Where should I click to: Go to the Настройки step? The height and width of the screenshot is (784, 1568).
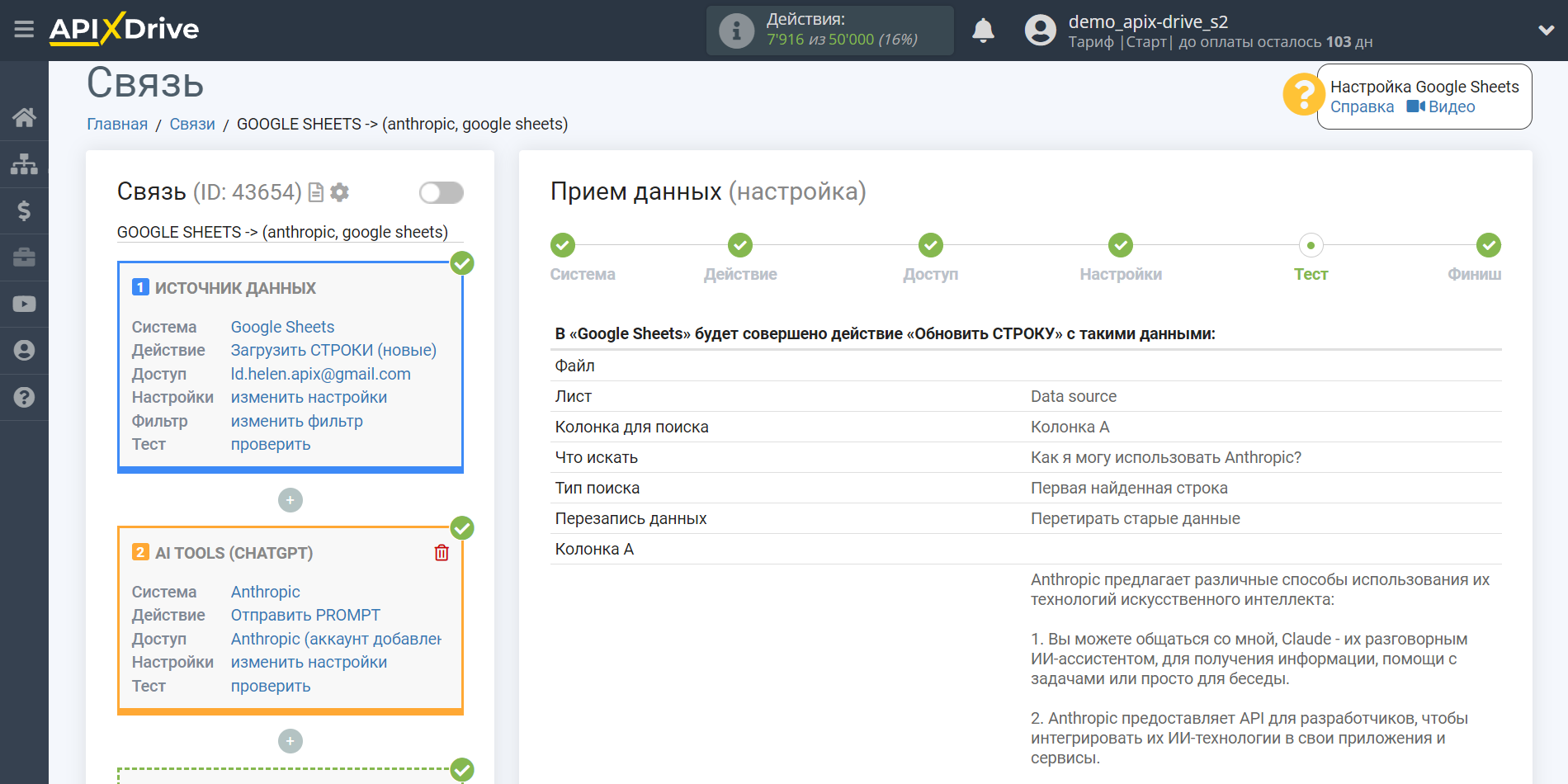click(1121, 245)
